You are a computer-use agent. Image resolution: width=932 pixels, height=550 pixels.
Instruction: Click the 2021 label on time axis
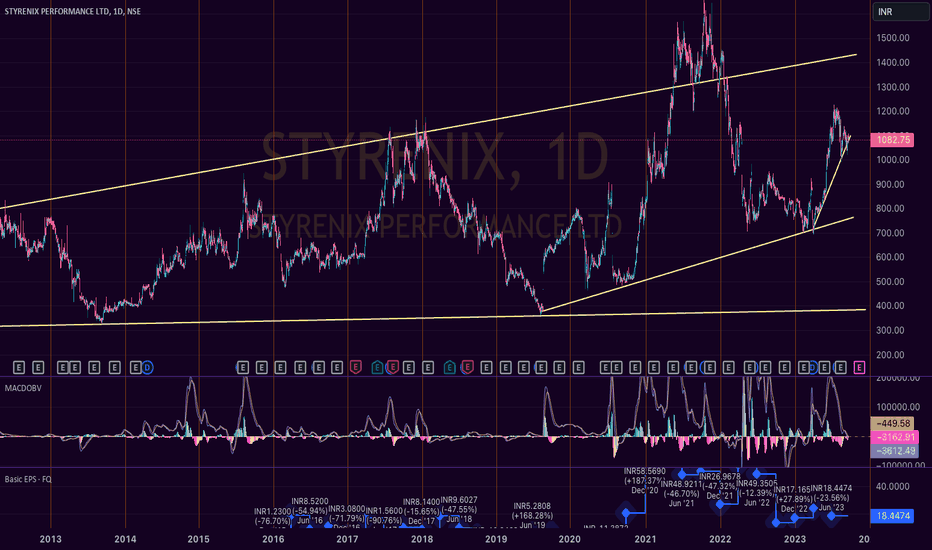tap(645, 539)
